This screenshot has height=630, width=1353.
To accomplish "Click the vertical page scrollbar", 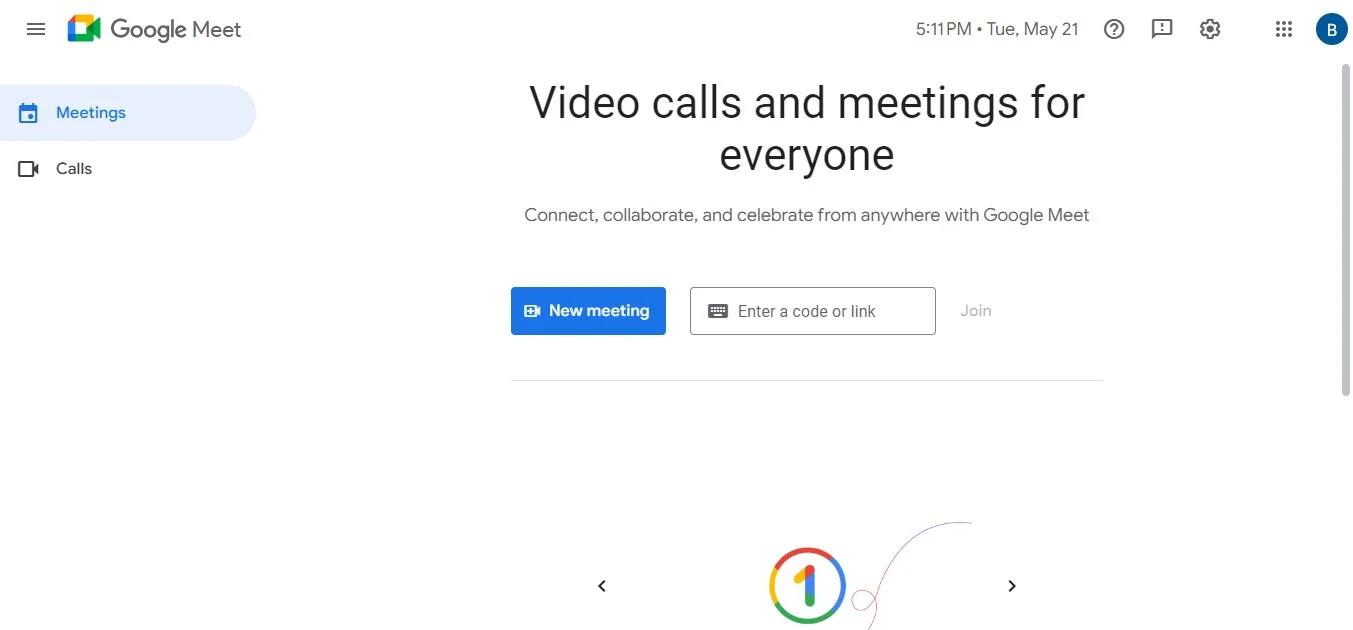I will tap(1345, 230).
